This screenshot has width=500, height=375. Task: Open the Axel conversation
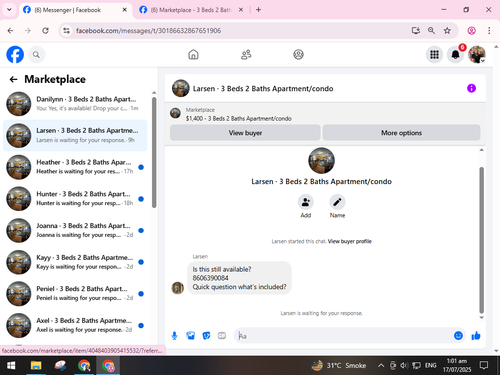coord(75,325)
